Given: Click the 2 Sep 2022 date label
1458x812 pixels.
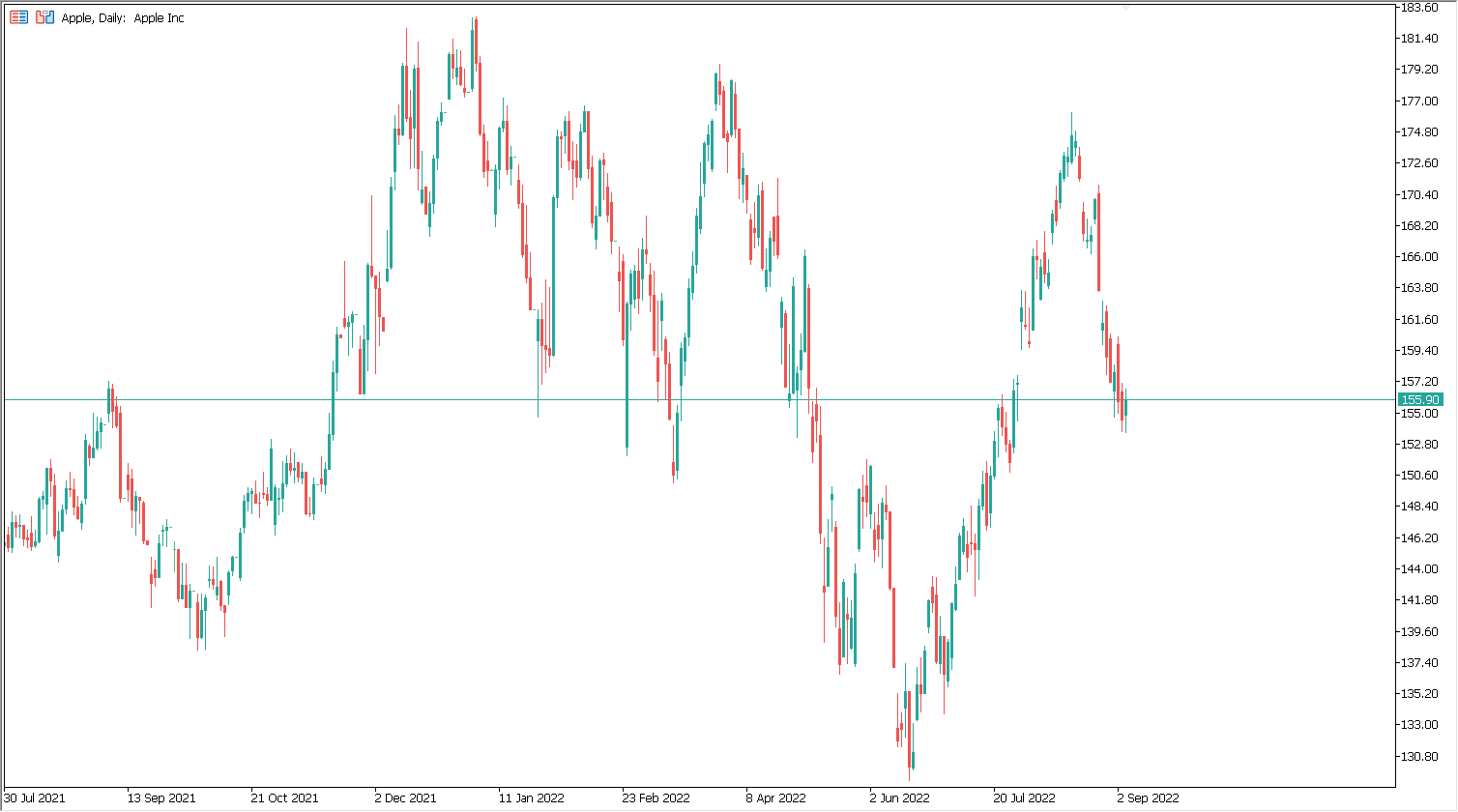Looking at the screenshot, I should [x=1149, y=798].
